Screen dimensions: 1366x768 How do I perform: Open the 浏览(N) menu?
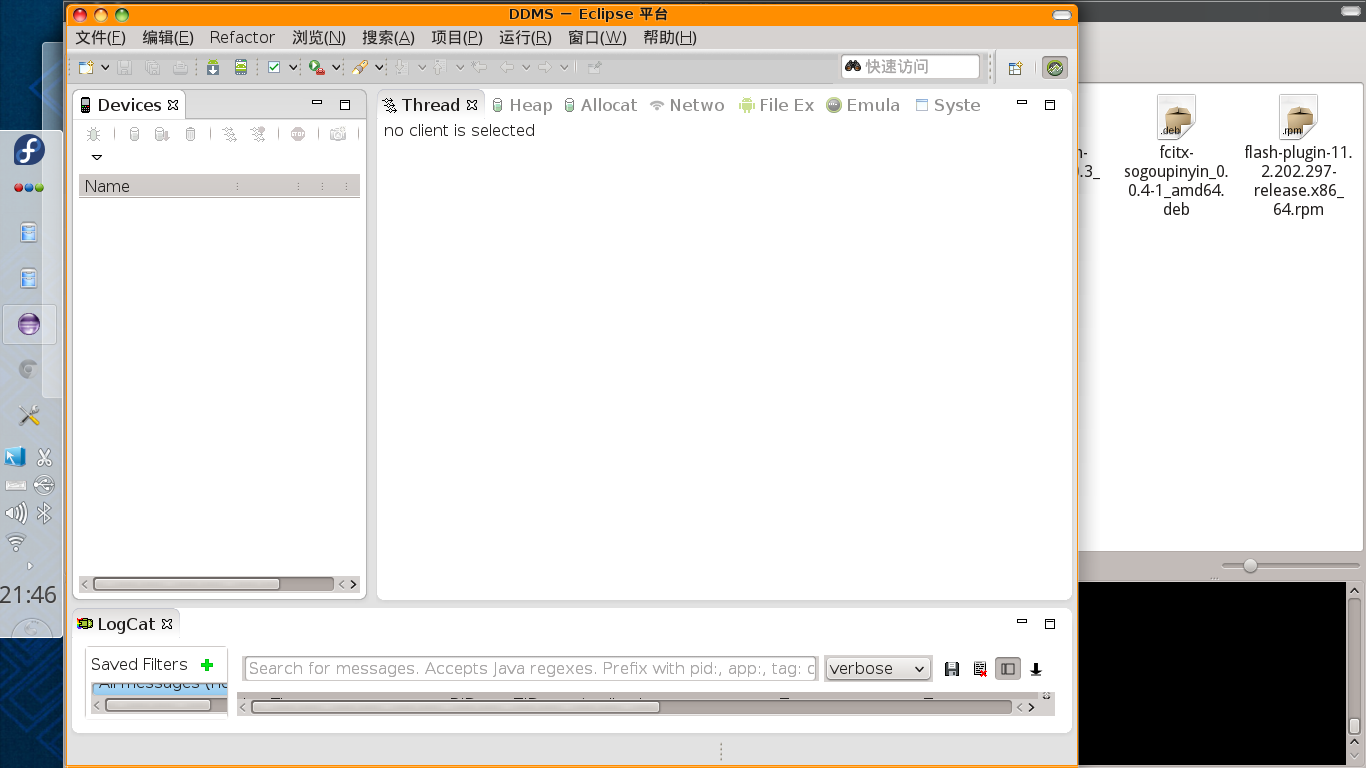319,38
